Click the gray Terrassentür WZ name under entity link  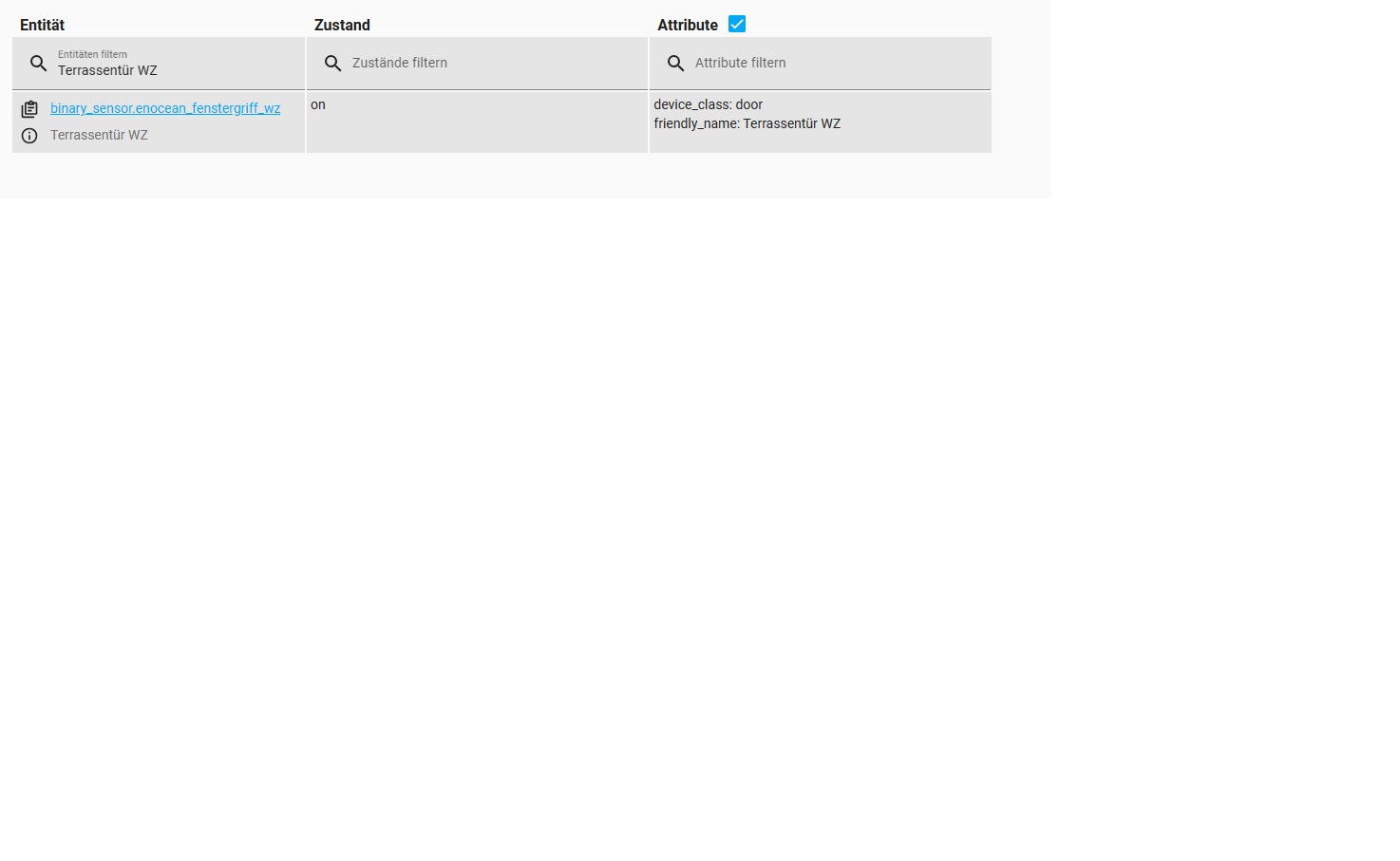click(99, 135)
